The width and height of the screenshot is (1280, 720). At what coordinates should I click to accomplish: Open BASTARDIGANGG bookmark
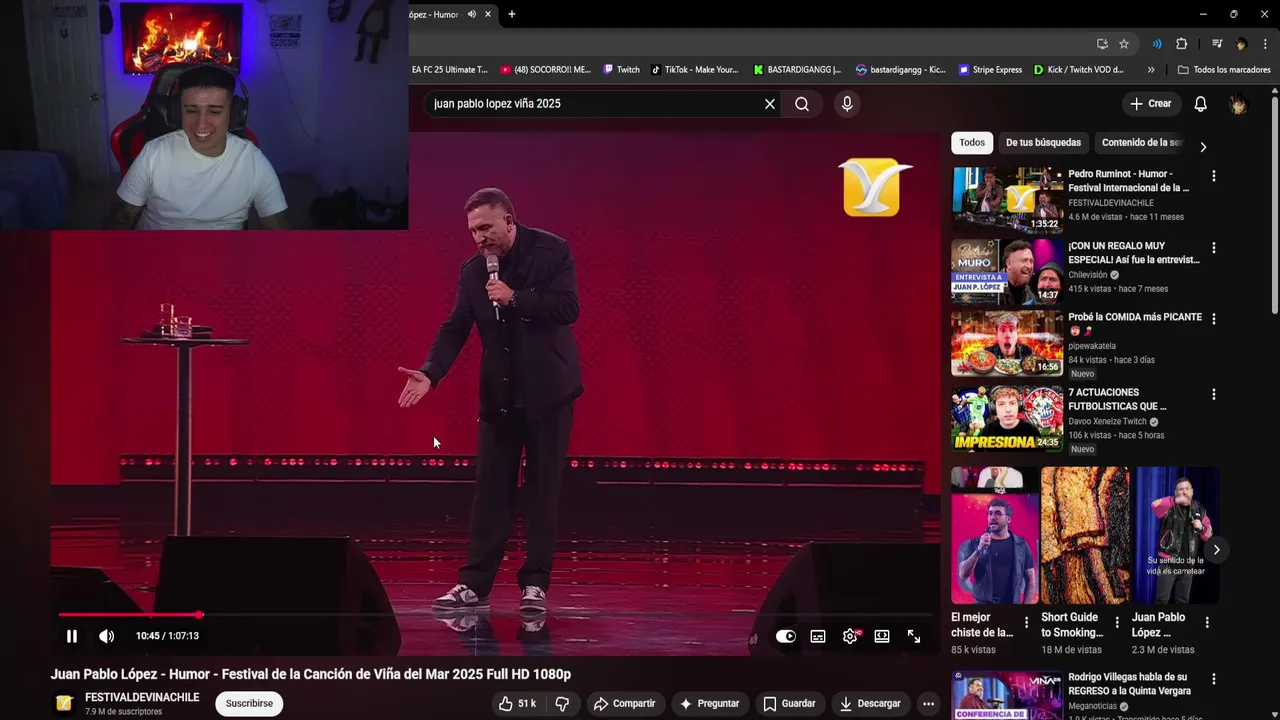[x=798, y=70]
